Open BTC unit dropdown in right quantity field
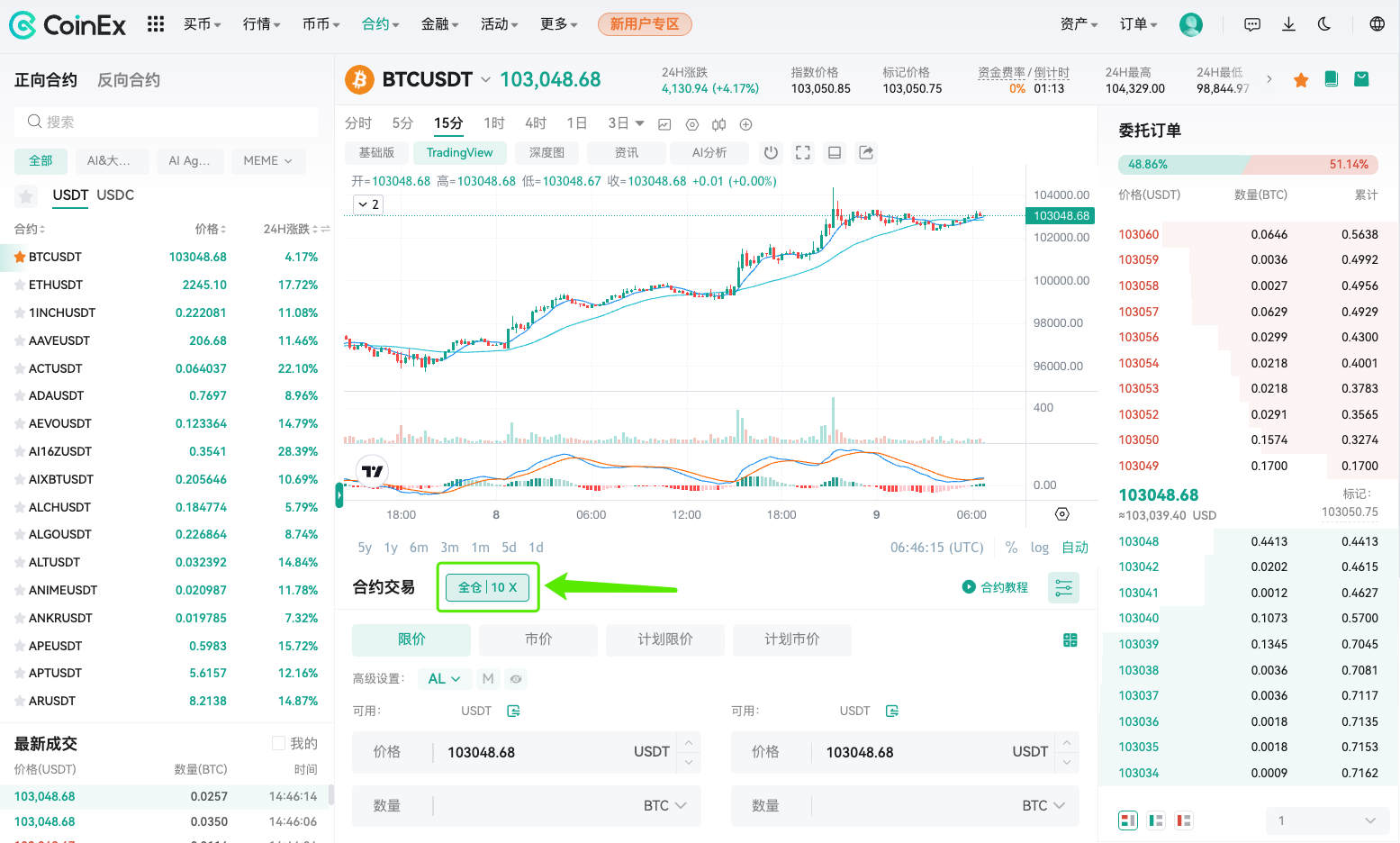This screenshot has width=1400, height=843. pos(1043,806)
